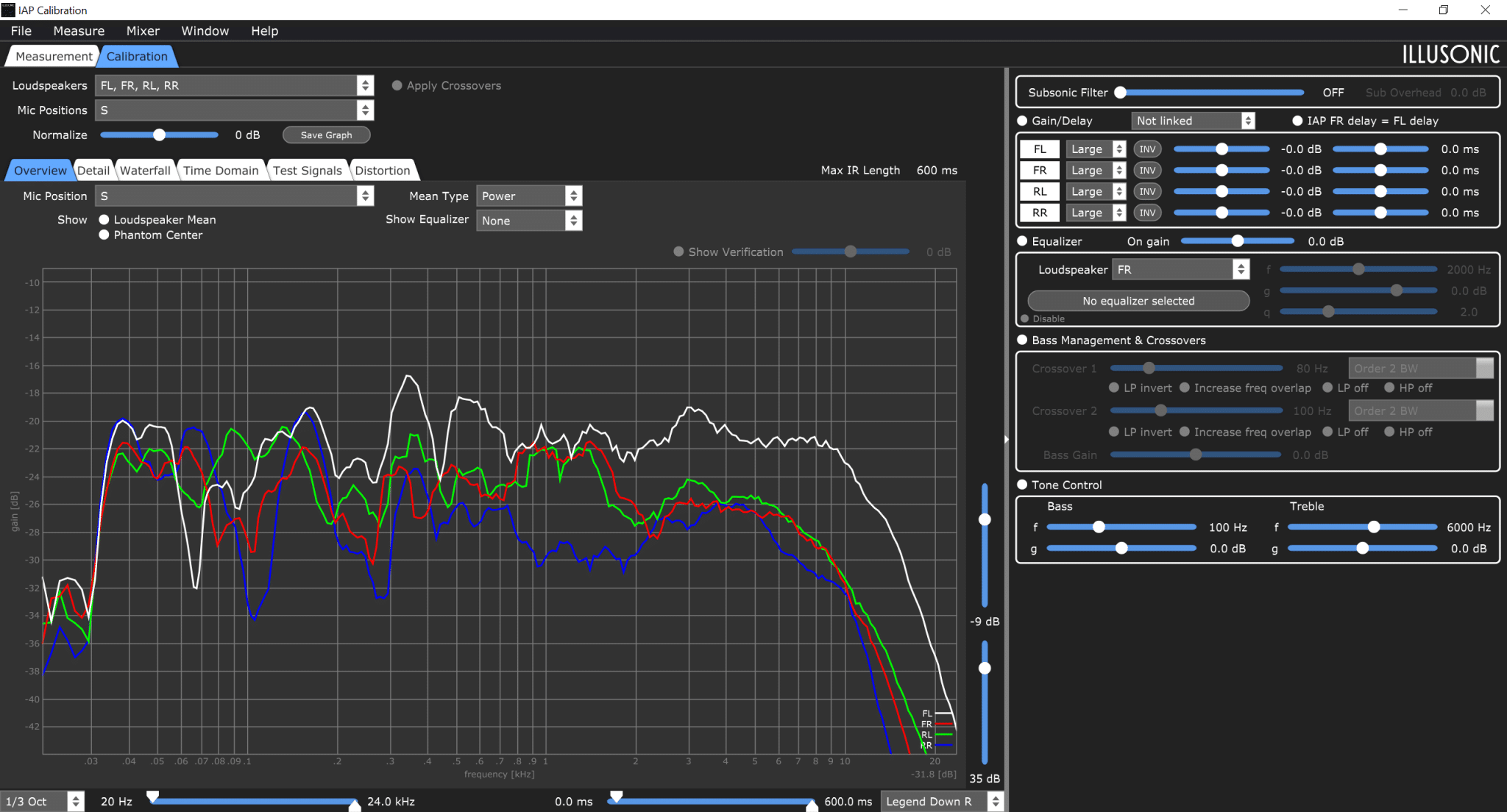Click the Treble gain slider handle
The width and height of the screenshot is (1507, 812).
[x=1363, y=549]
